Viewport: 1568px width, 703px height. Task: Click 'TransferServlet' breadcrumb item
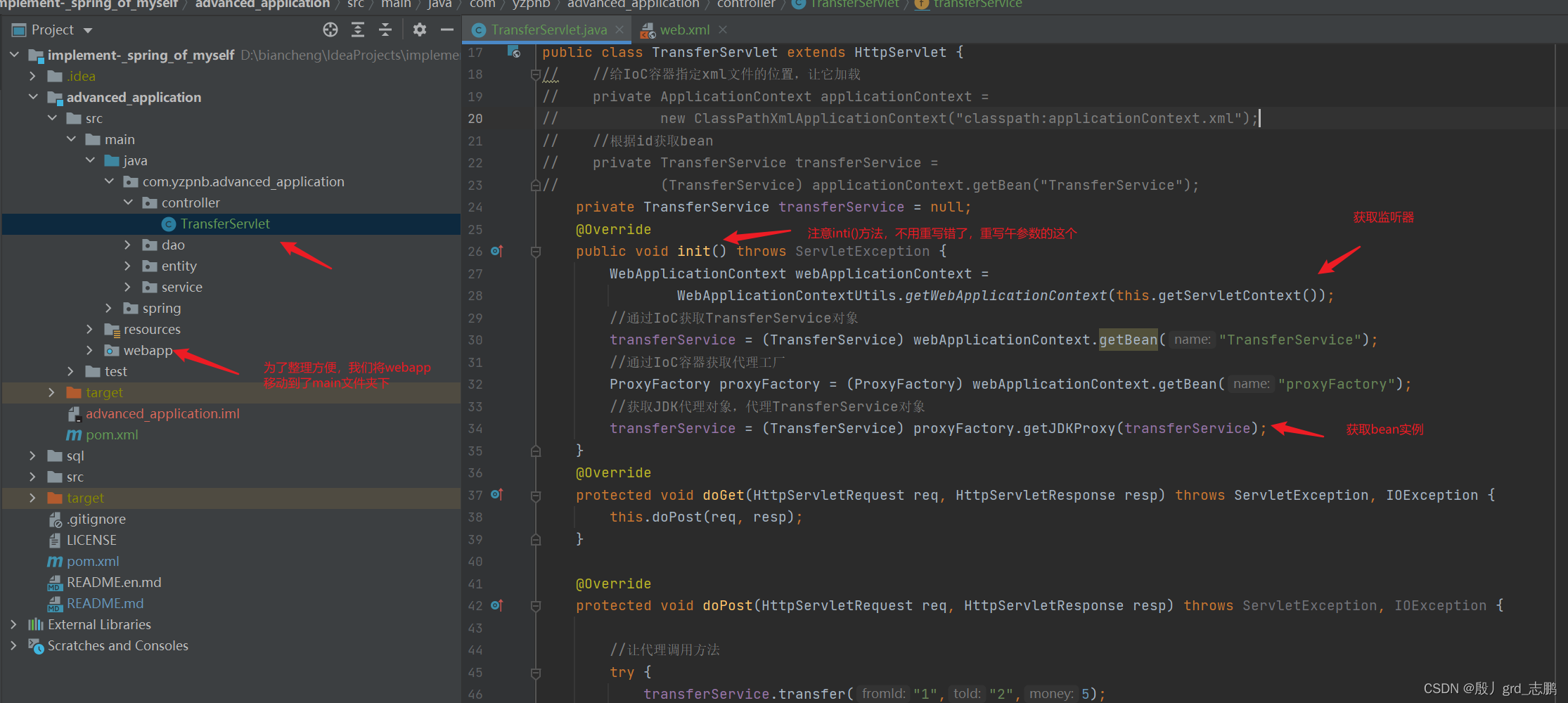854,4
